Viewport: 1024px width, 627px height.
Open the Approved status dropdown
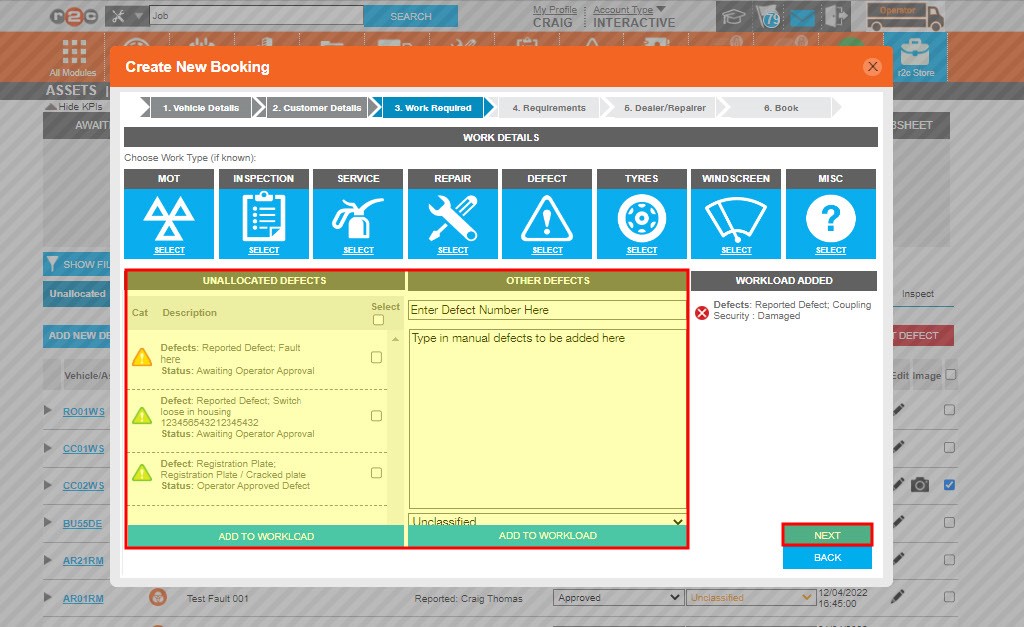click(615, 598)
